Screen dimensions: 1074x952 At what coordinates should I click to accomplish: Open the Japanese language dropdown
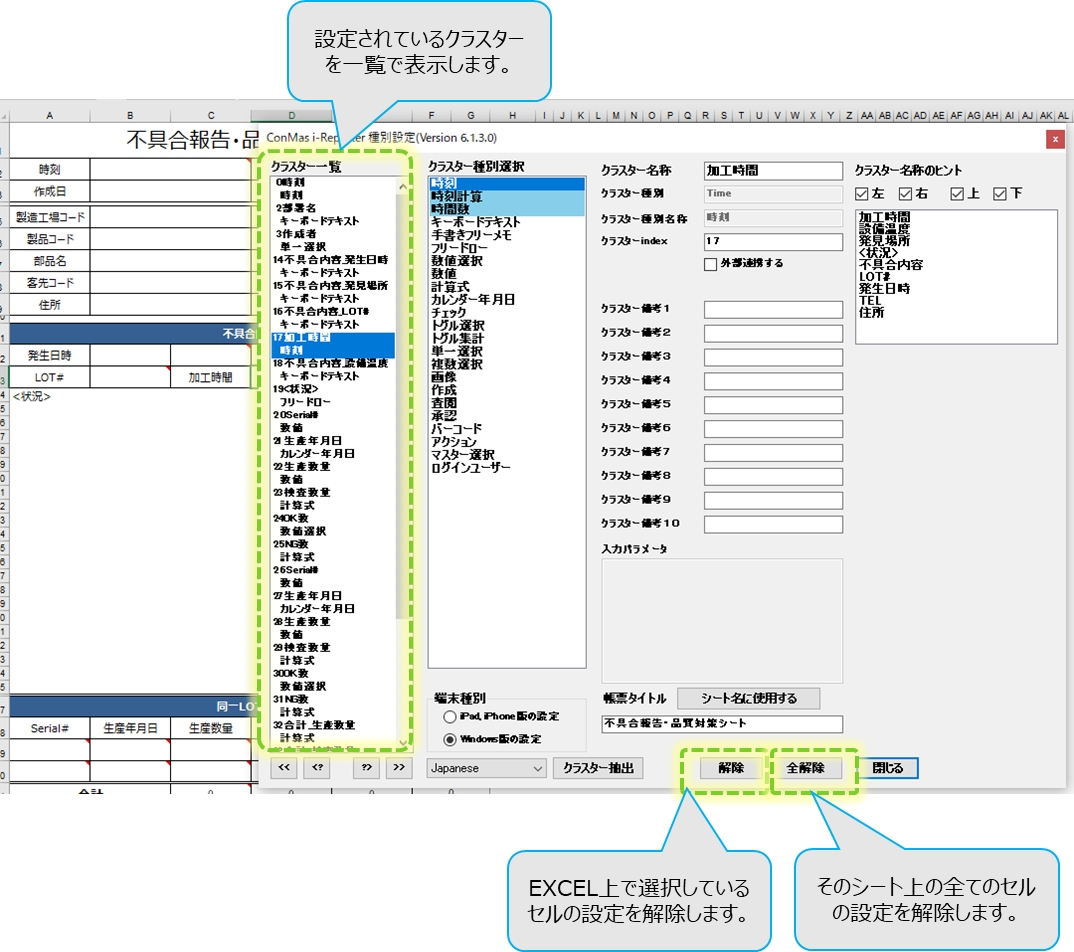[486, 768]
